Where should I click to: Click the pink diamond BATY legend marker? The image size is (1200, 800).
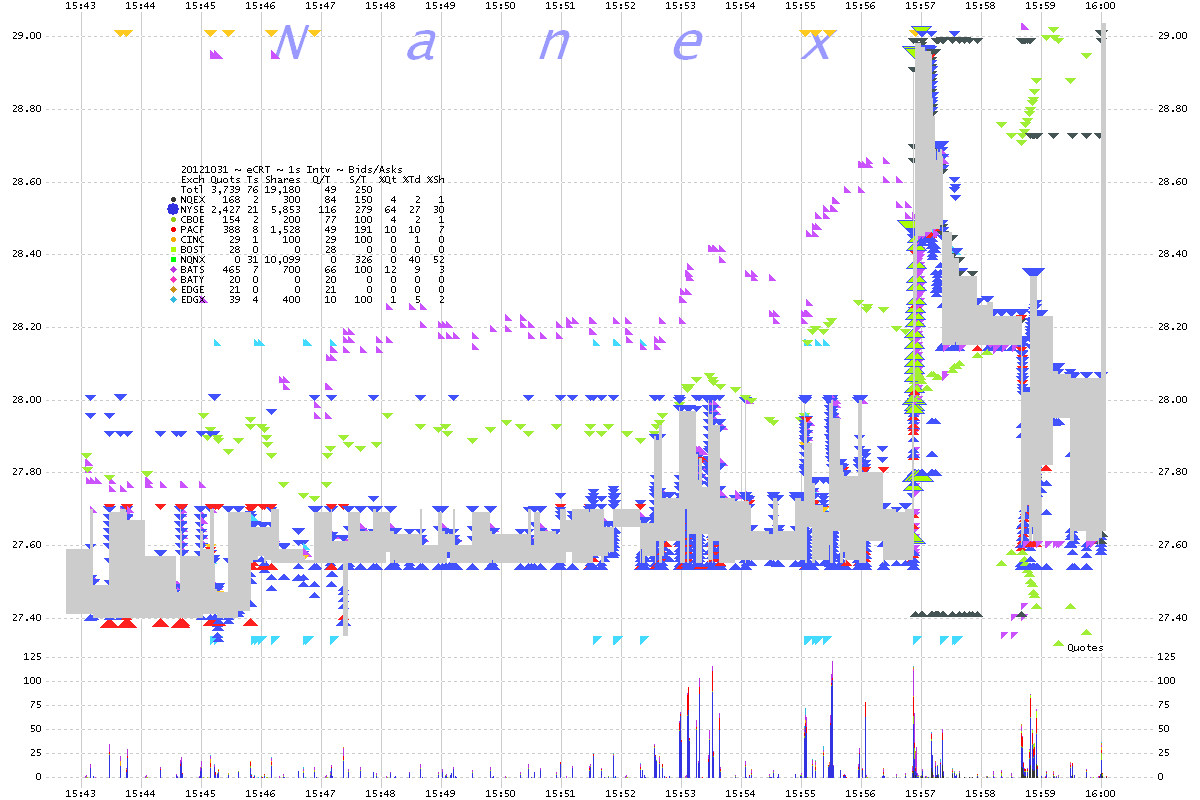point(174,279)
